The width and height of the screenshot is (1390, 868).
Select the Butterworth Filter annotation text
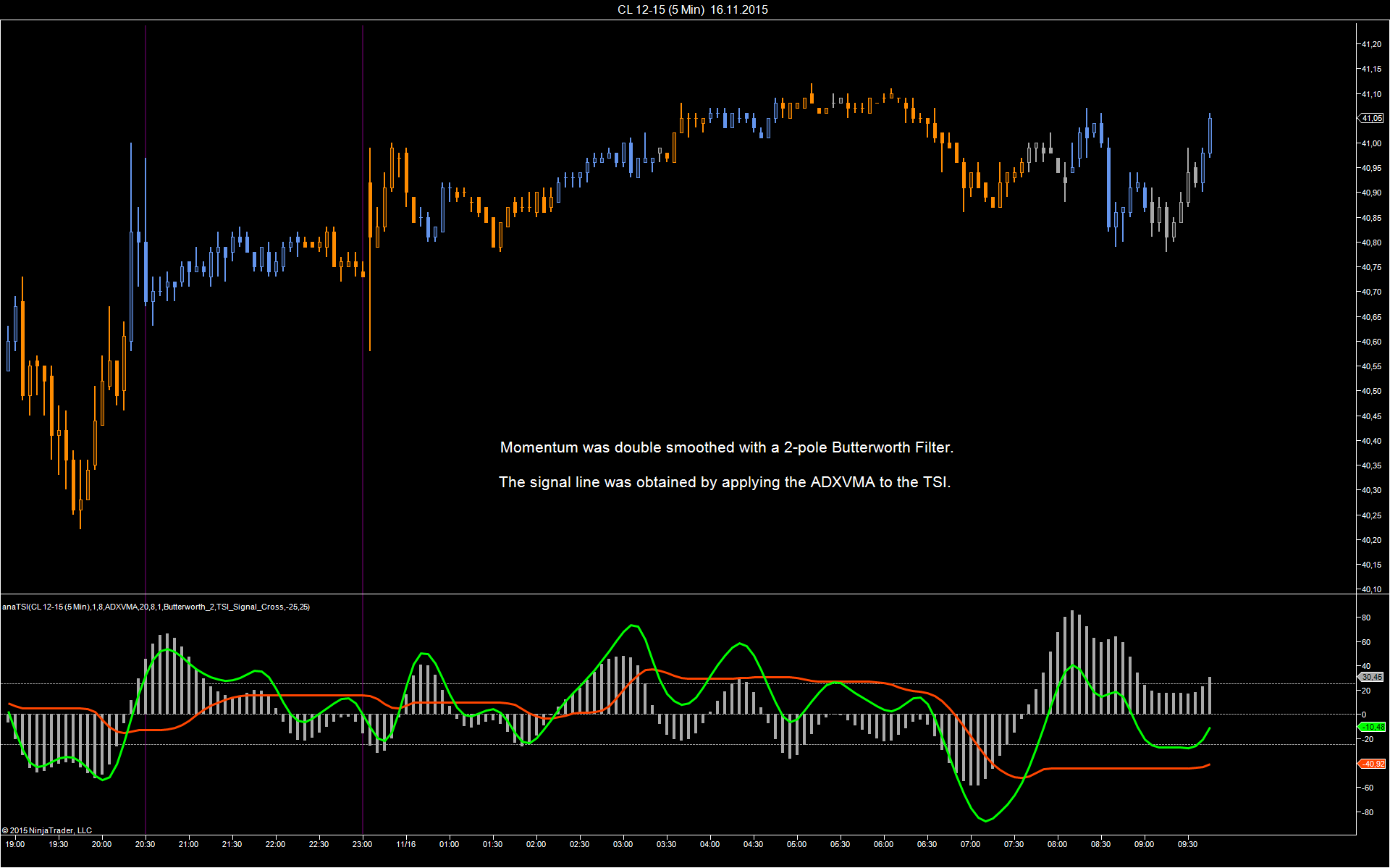coord(727,447)
